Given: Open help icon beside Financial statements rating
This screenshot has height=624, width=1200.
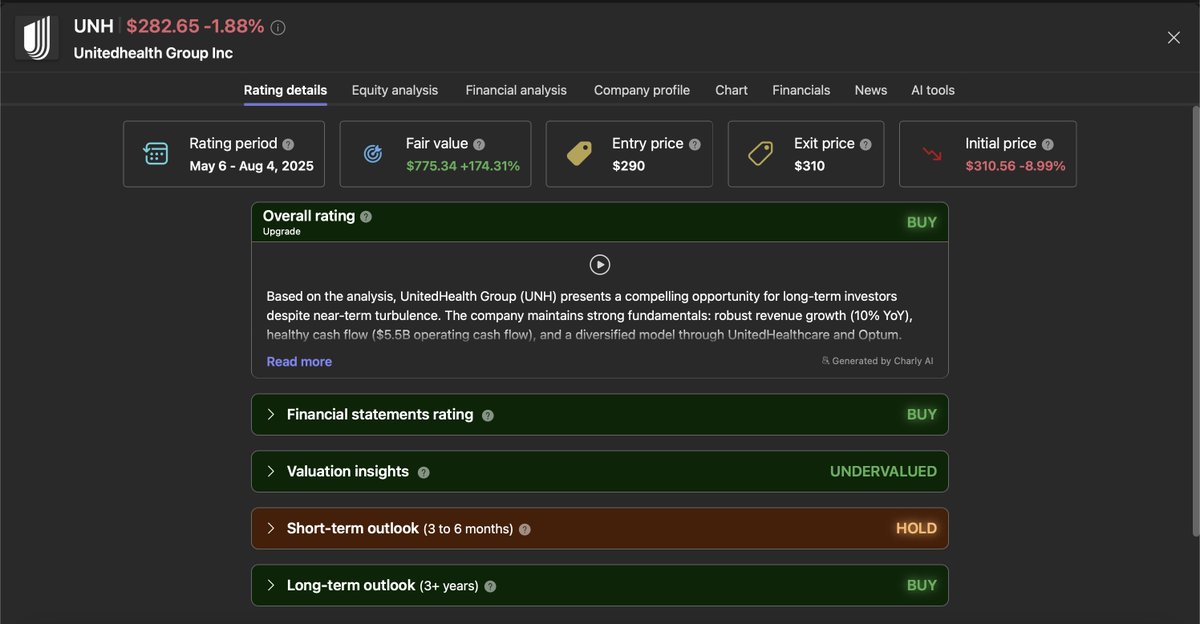Looking at the screenshot, I should point(488,415).
